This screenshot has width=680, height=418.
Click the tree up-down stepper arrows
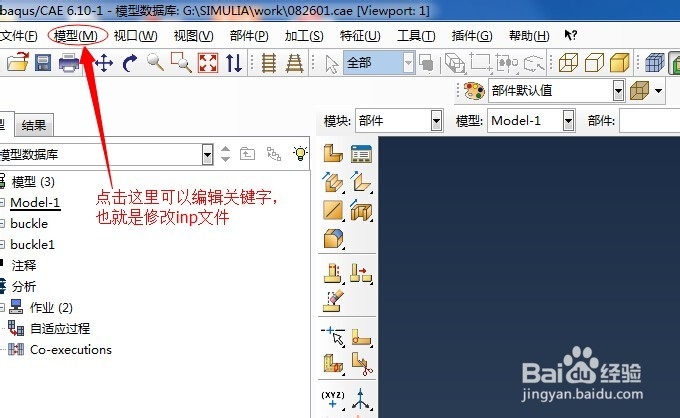tap(225, 154)
